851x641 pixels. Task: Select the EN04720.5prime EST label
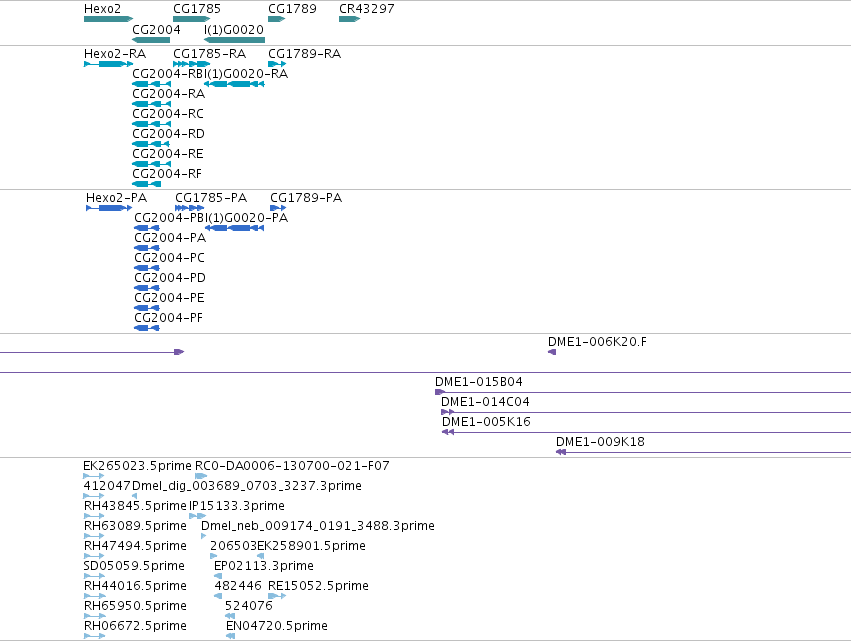[277, 627]
